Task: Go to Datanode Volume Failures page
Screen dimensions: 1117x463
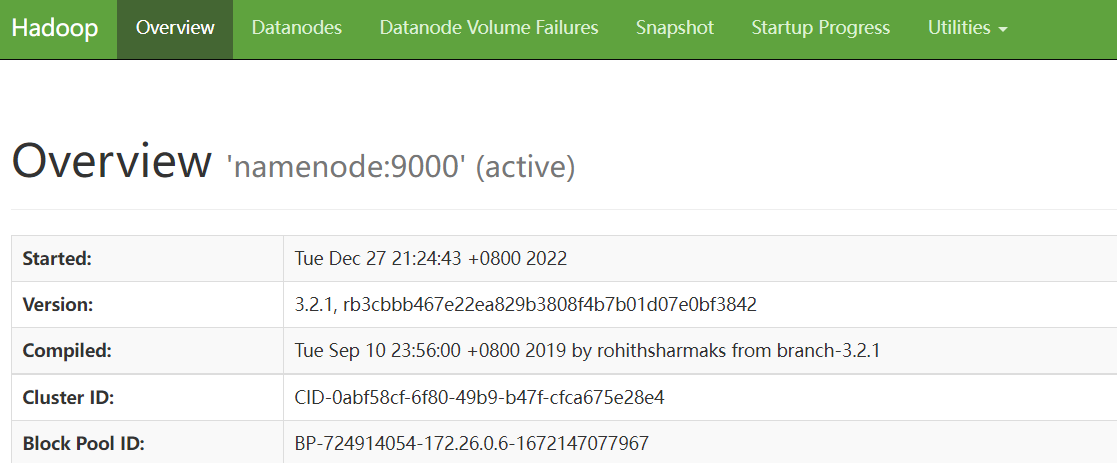Action: (x=489, y=28)
